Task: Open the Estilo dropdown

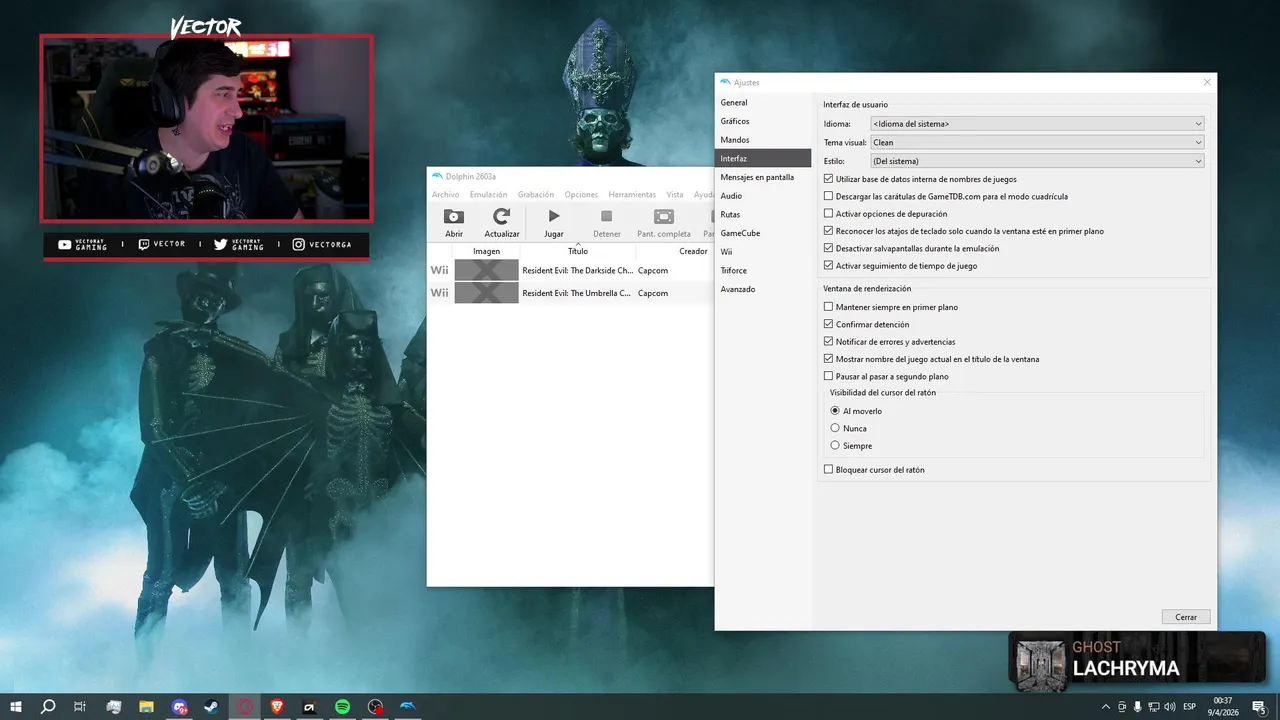Action: point(1037,161)
